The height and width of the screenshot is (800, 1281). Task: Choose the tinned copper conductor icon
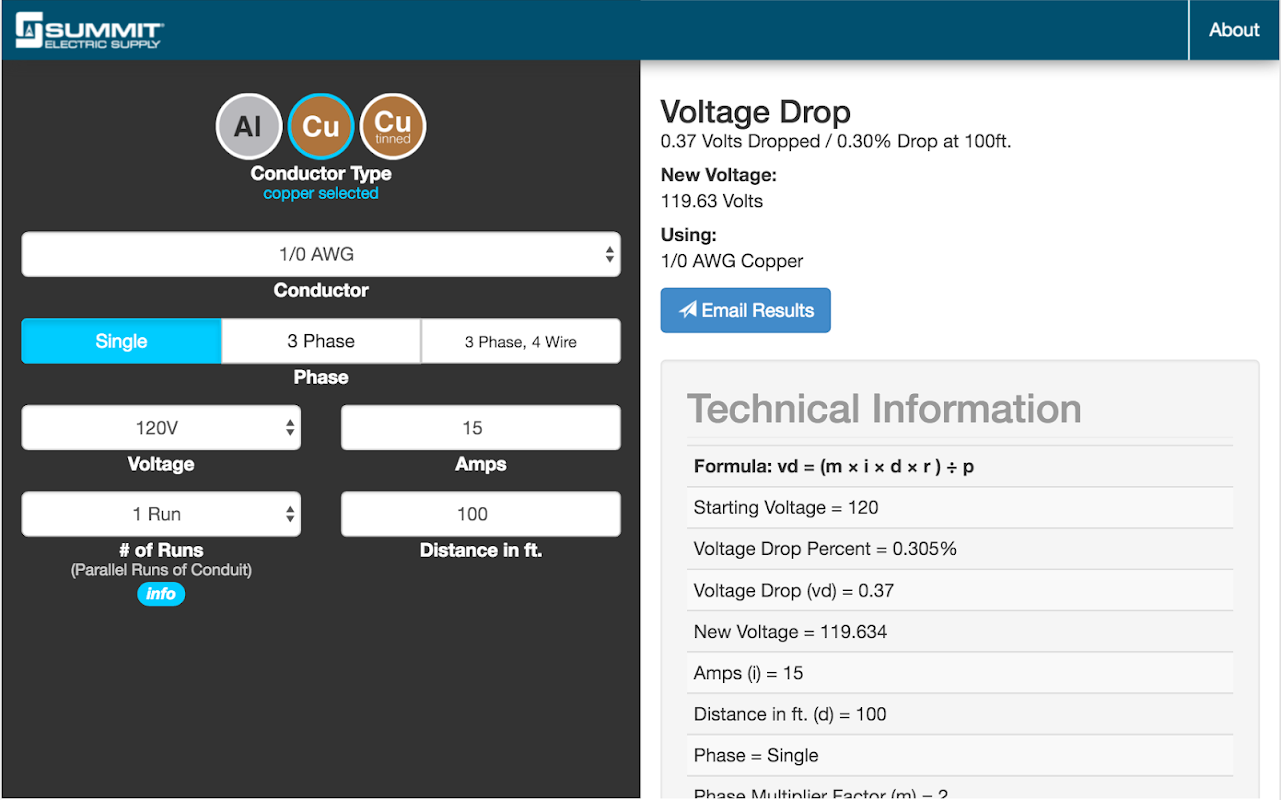point(393,127)
